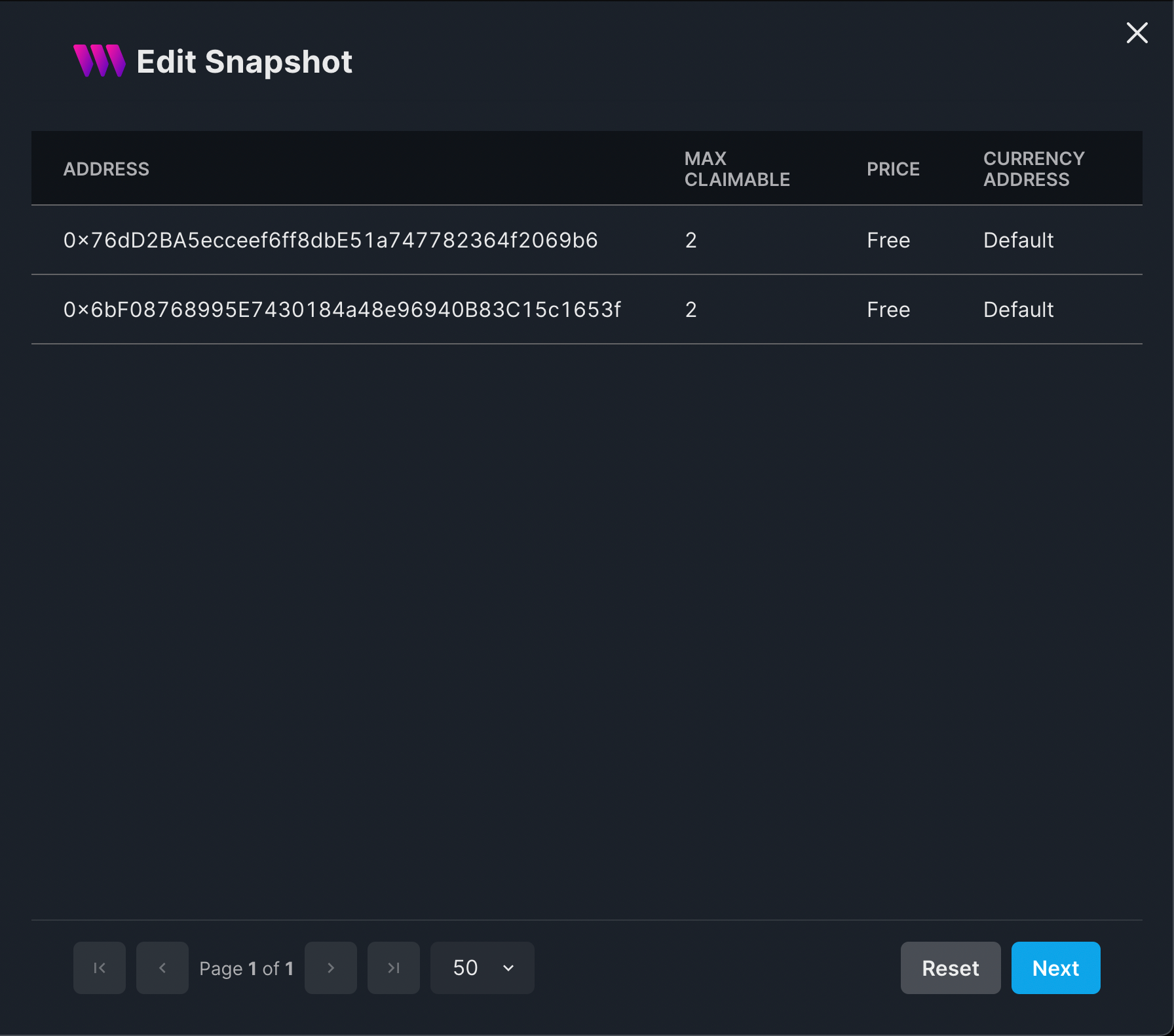Click the ADDRESS column header
This screenshot has height=1036, width=1174.
tap(106, 169)
